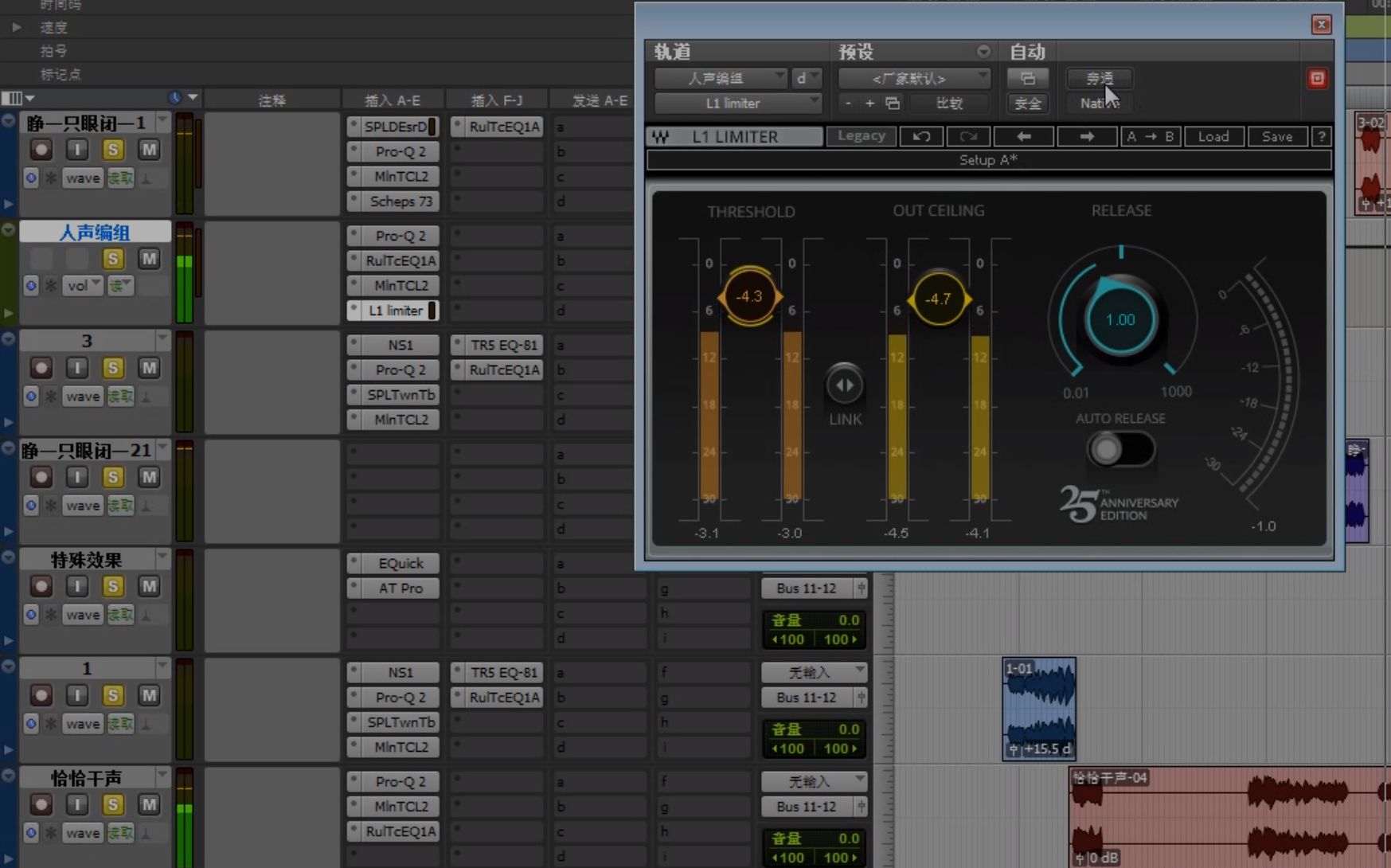Image resolution: width=1391 pixels, height=868 pixels.
Task: Enable LINK between L1 threshold meters
Action: point(843,385)
